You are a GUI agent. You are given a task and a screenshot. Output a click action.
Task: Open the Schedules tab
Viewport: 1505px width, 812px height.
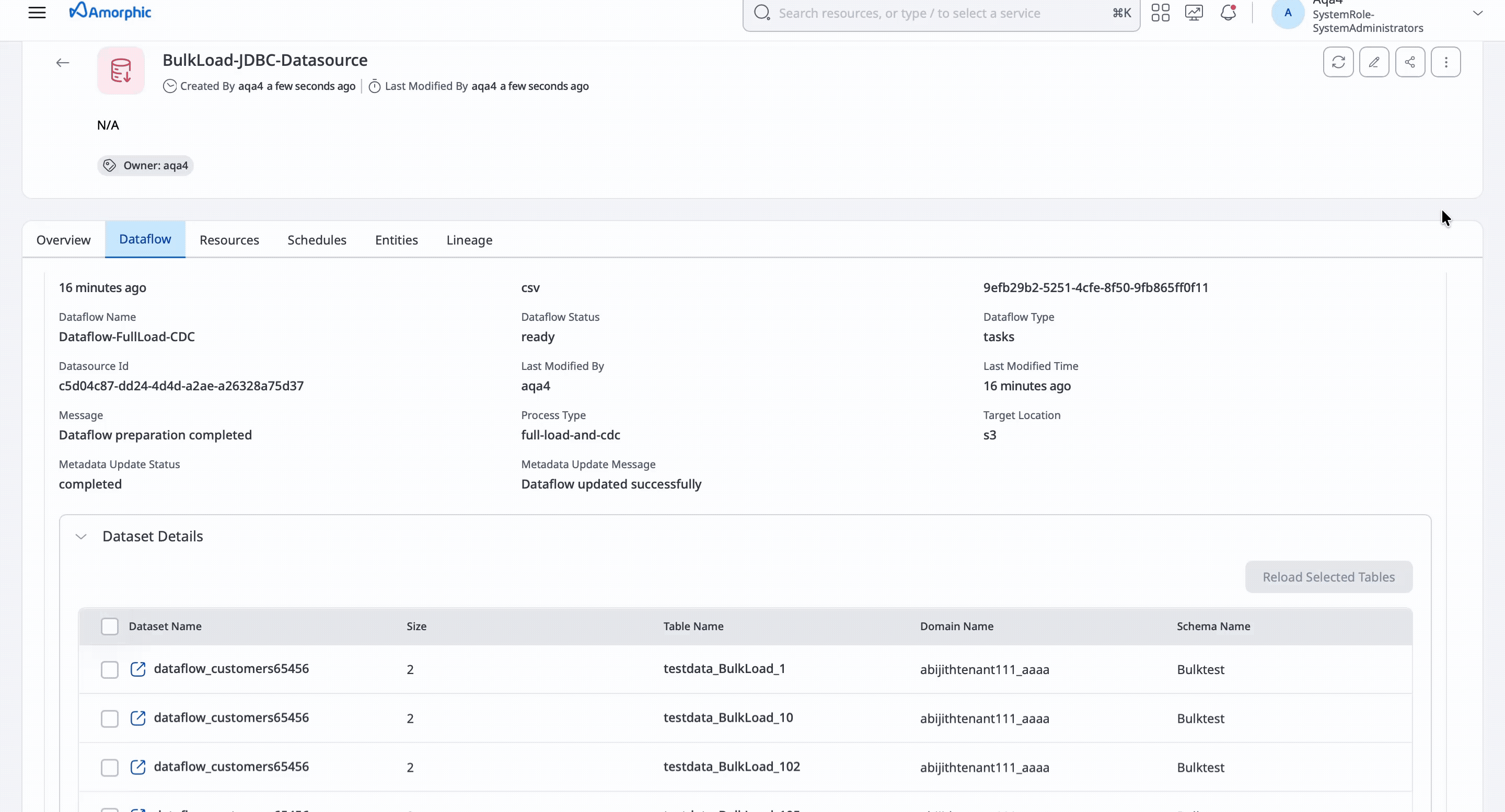coord(317,240)
